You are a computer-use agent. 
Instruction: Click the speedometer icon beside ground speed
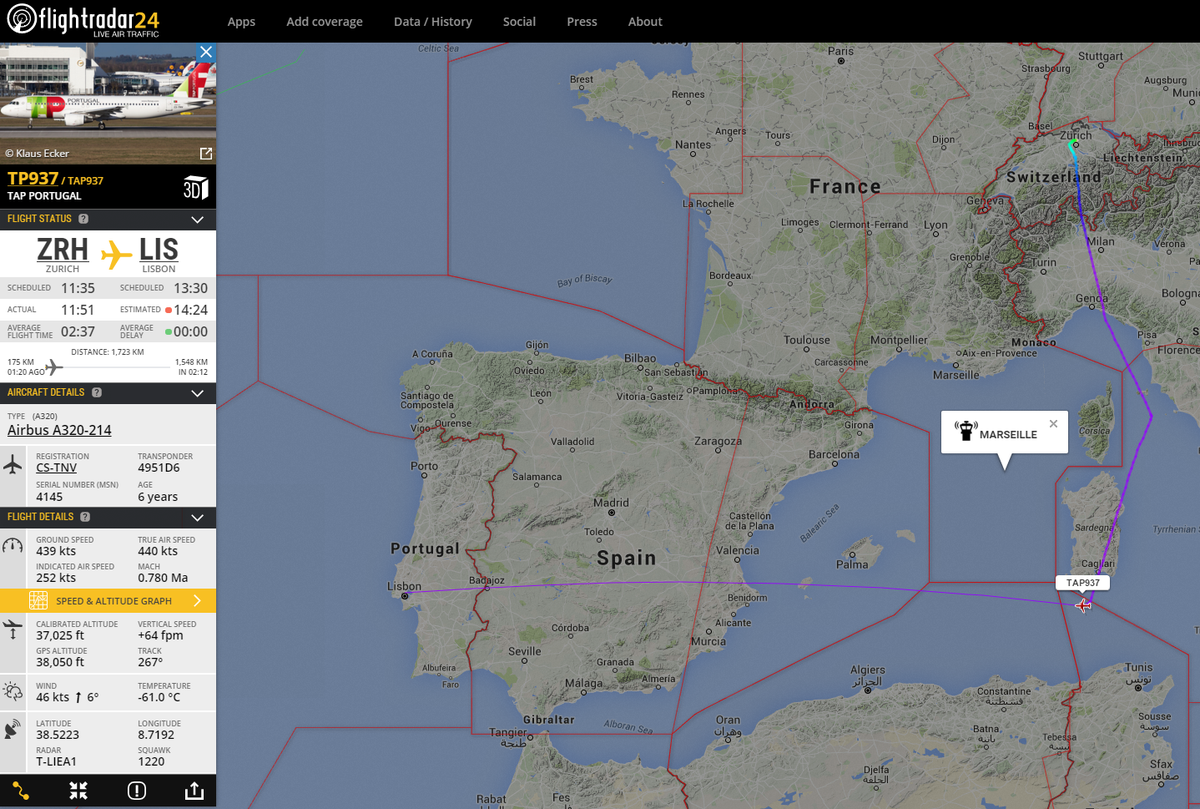click(x=13, y=546)
